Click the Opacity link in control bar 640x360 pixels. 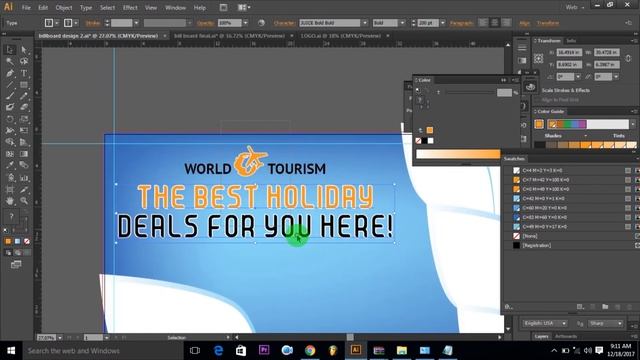(205, 23)
